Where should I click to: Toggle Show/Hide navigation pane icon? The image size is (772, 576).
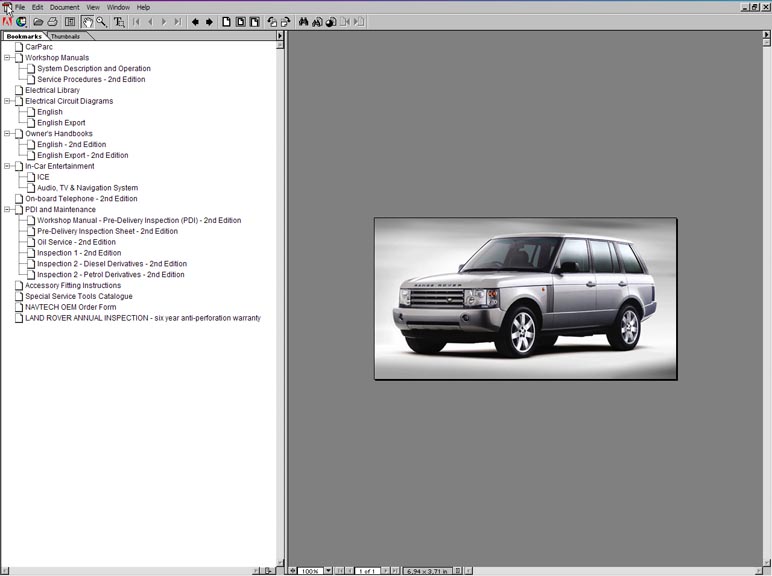pyautogui.click(x=70, y=21)
